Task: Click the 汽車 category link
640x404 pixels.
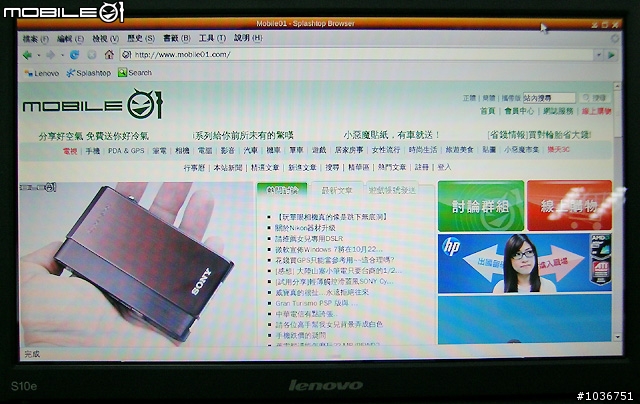Action: coord(251,150)
